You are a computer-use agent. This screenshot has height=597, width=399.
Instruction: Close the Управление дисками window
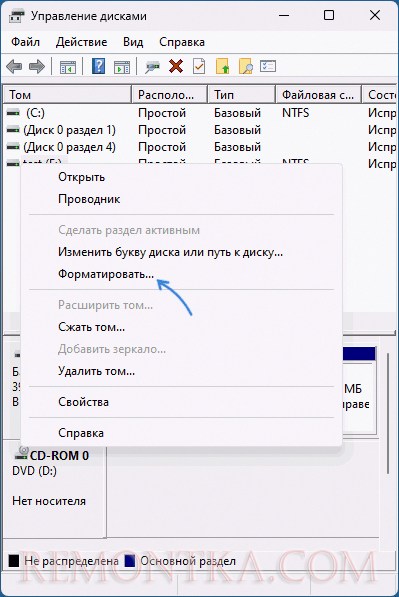click(x=375, y=15)
